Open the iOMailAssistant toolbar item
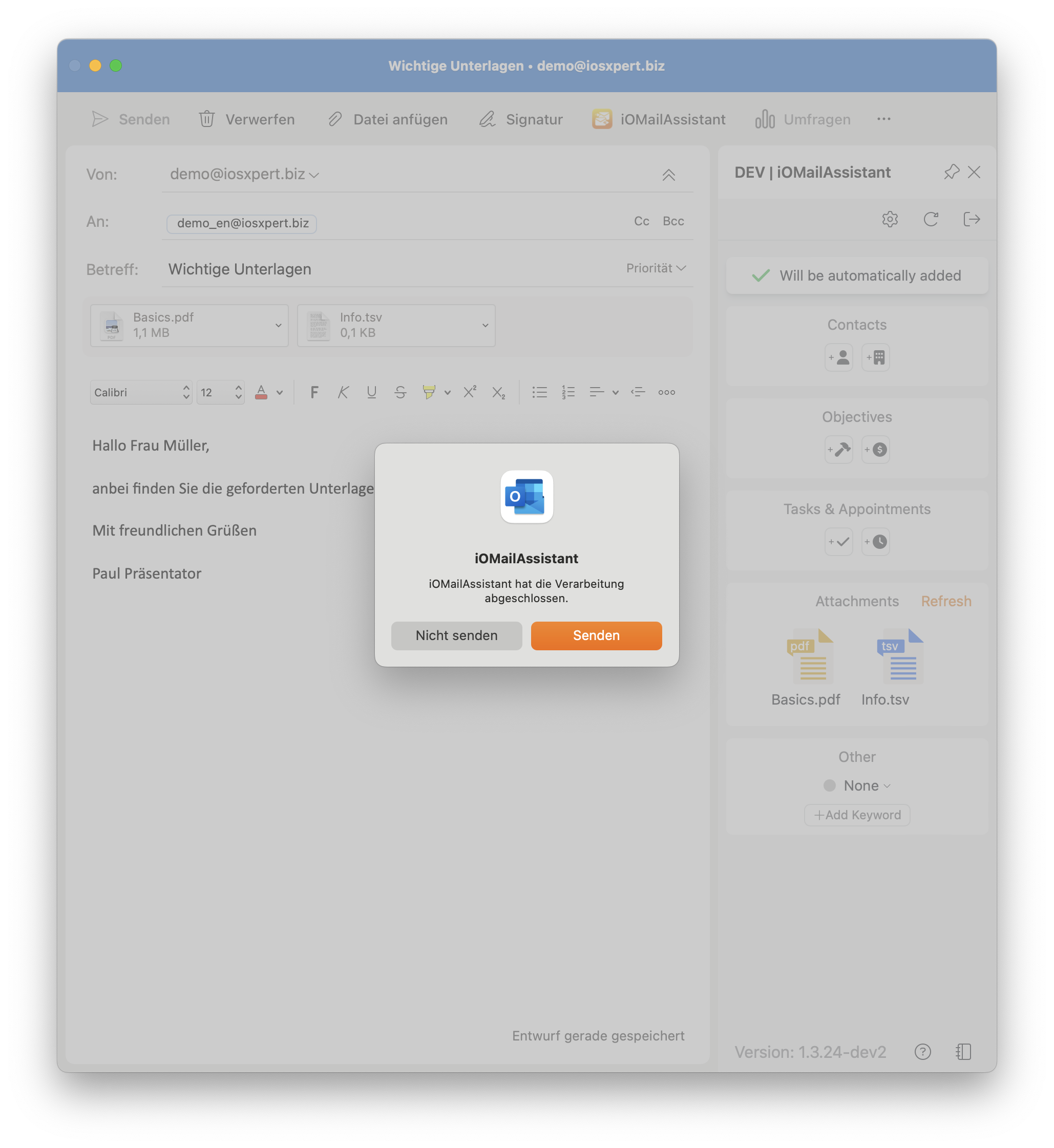Image resolution: width=1054 pixels, height=1148 pixels. tap(658, 119)
